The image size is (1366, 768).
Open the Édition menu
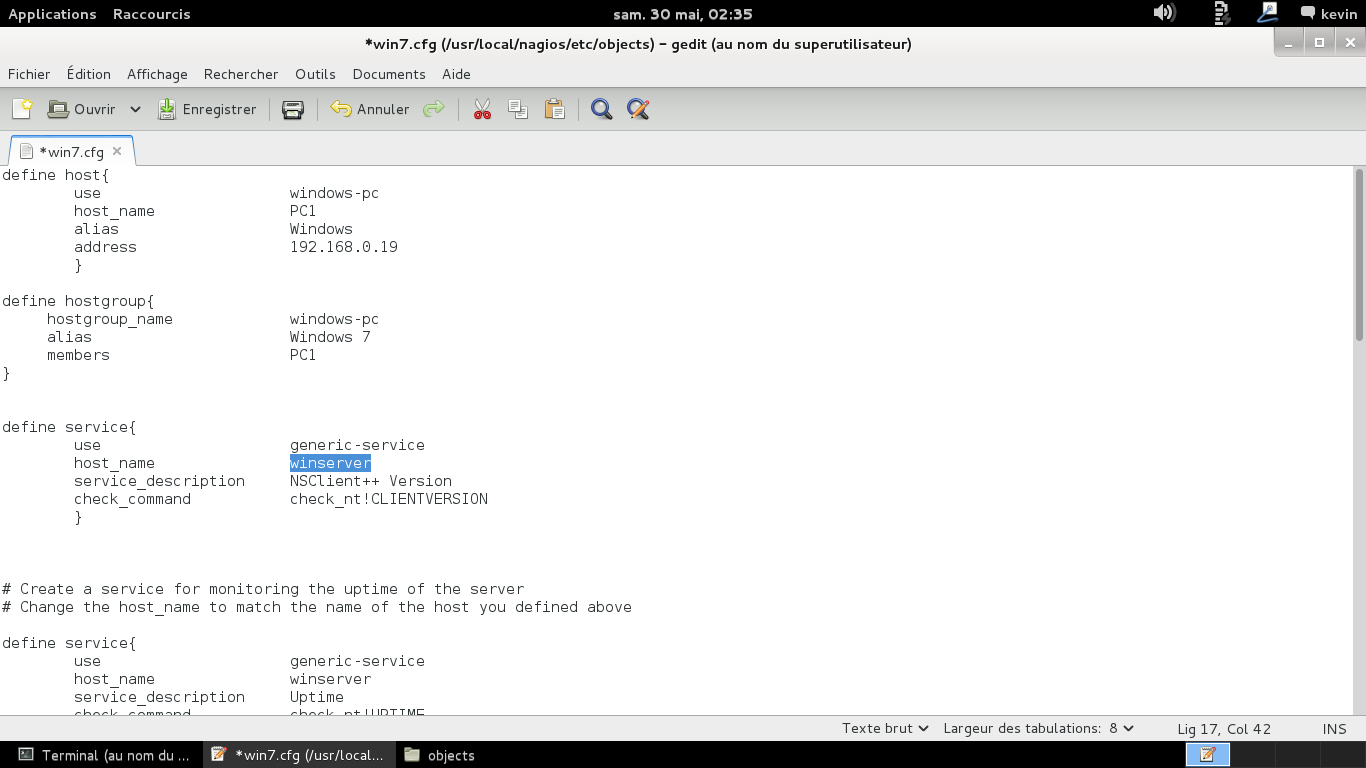(x=89, y=74)
